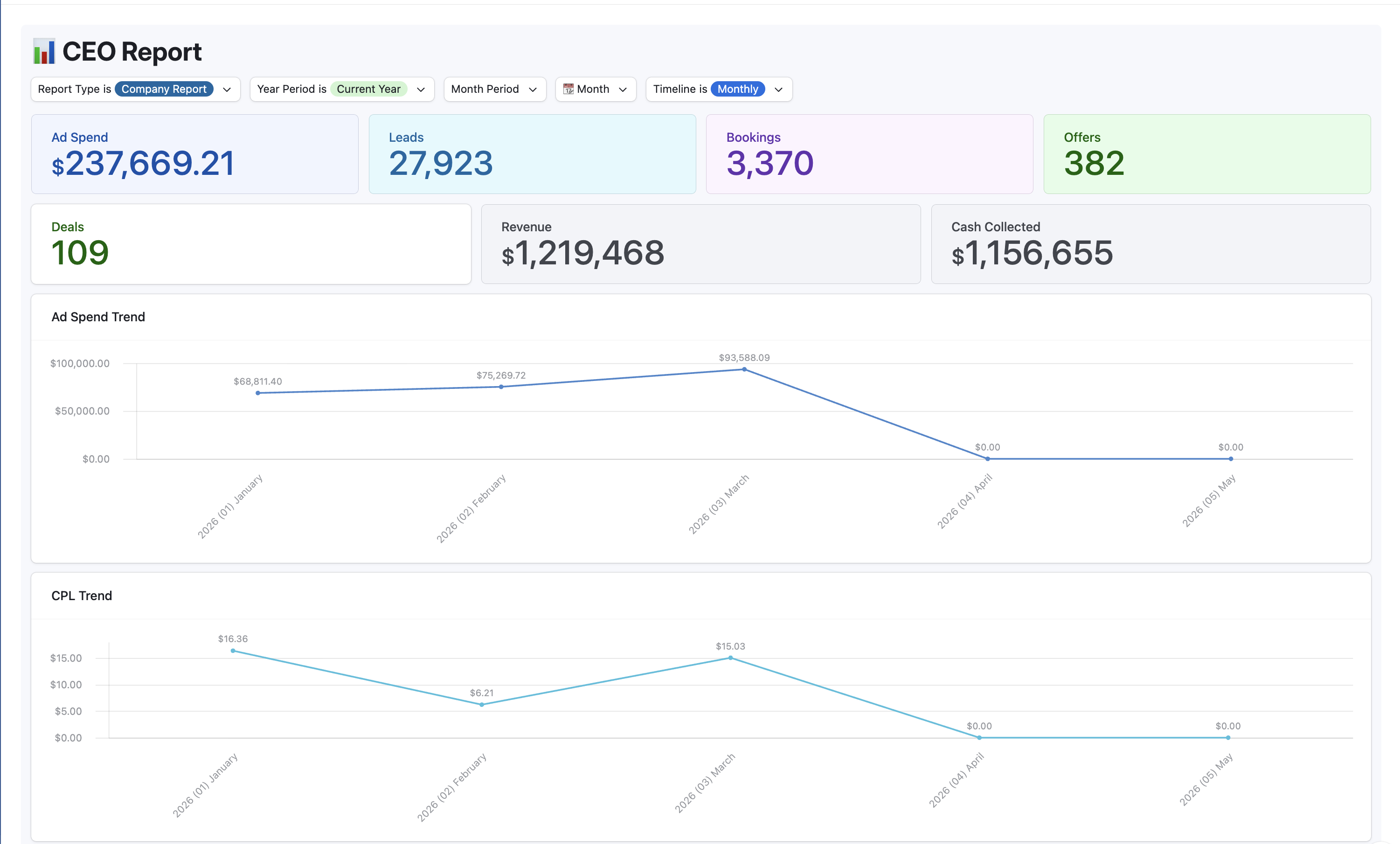The image size is (1400, 844).
Task: Click the $5.00 CPL axis label
Action: click(68, 712)
